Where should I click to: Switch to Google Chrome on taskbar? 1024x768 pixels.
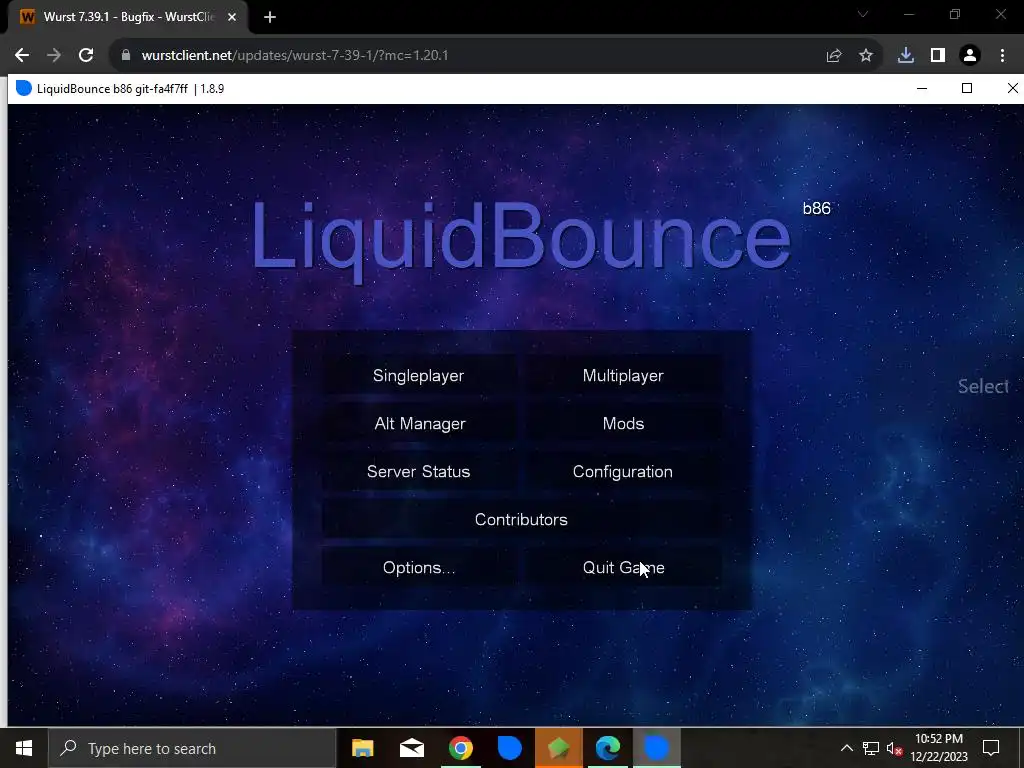pyautogui.click(x=460, y=748)
